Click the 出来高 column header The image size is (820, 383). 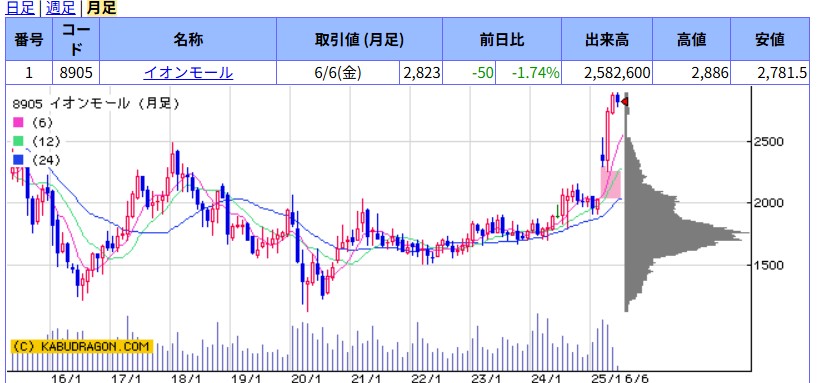pos(607,39)
